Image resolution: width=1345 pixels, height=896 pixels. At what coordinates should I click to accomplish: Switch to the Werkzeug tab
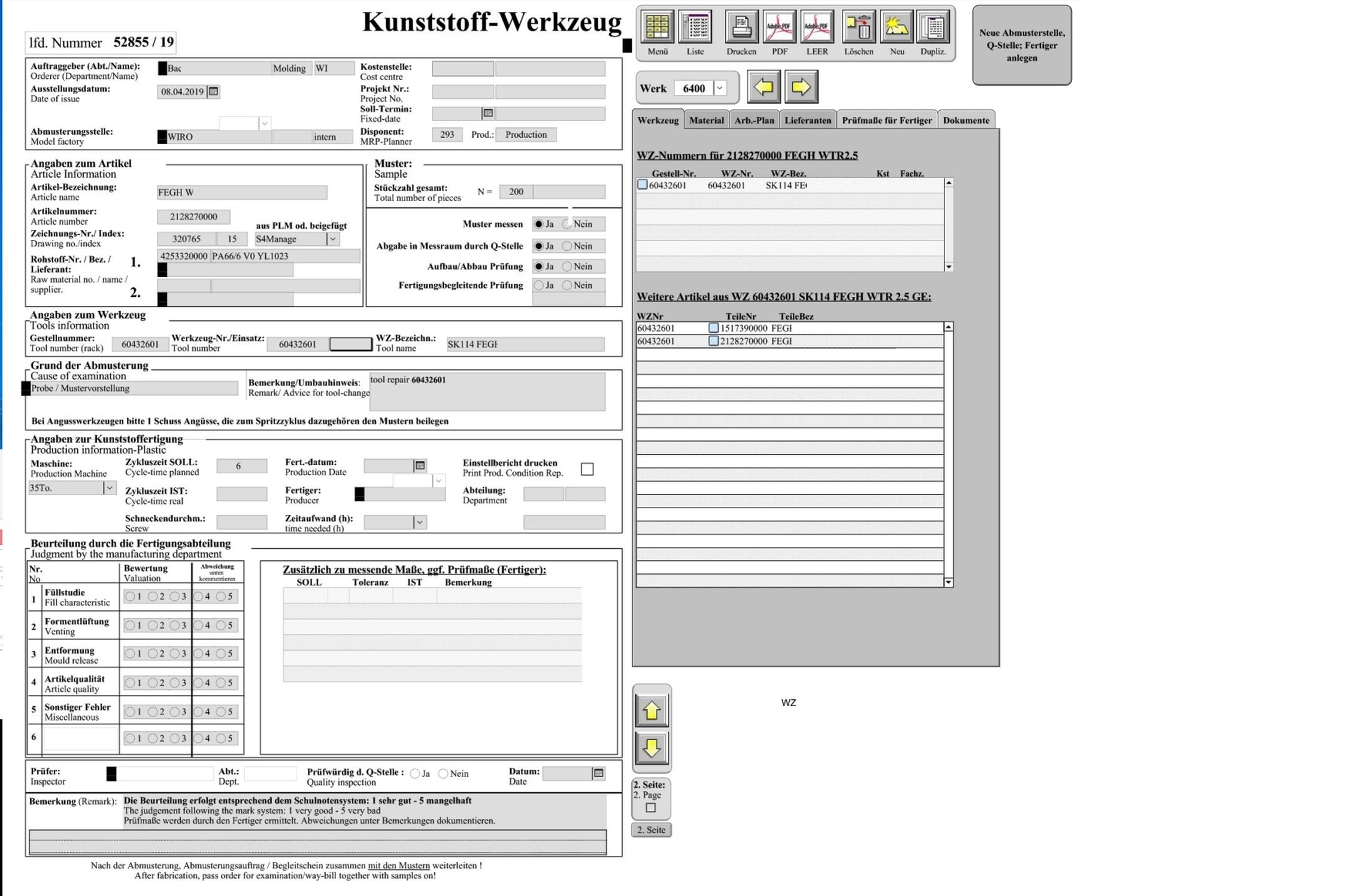[x=658, y=120]
